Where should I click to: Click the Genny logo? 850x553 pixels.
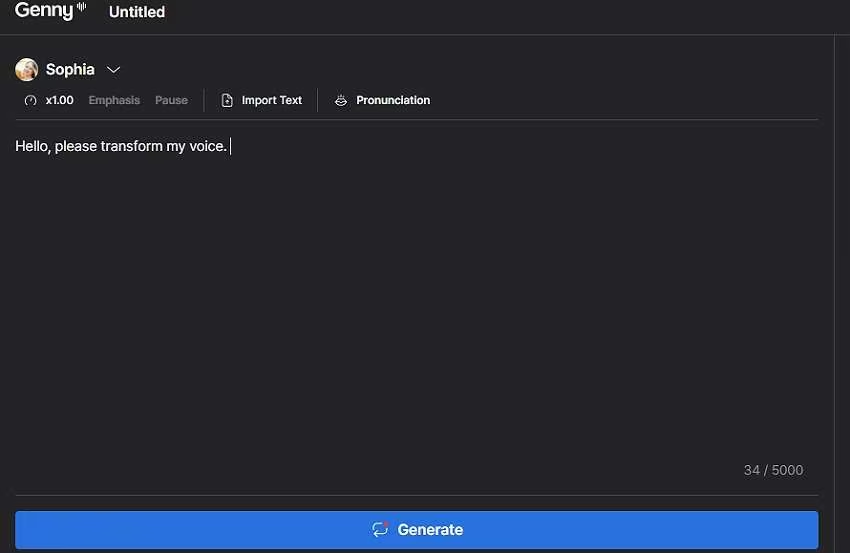pos(50,10)
